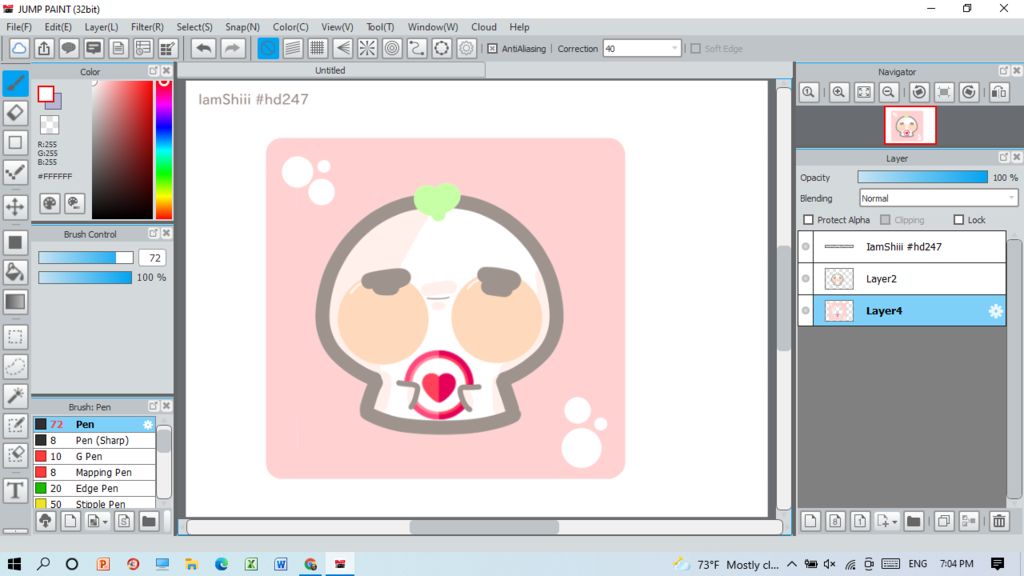Rotate canvas right in the Navigator
This screenshot has height=576, width=1024.
pyautogui.click(x=968, y=92)
